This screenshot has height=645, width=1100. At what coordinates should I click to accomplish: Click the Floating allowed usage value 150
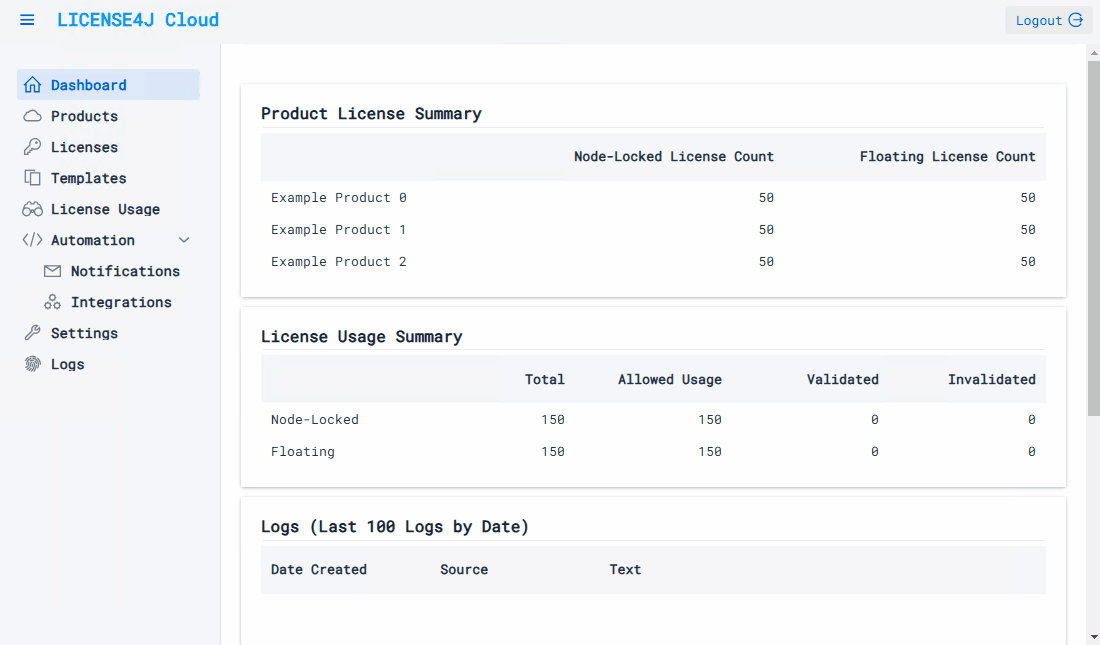pyautogui.click(x=709, y=451)
